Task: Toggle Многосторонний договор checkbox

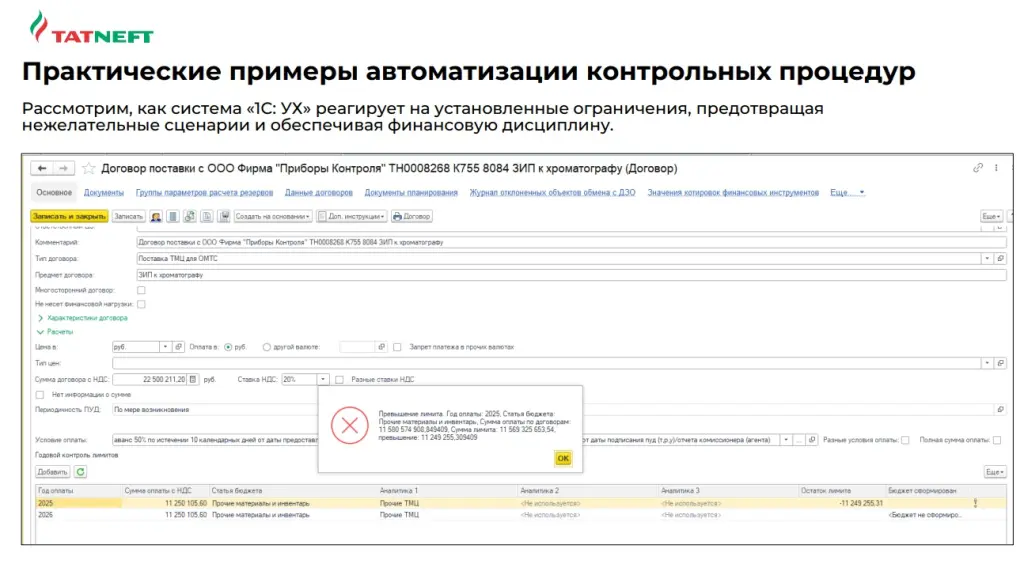Action: (x=141, y=290)
